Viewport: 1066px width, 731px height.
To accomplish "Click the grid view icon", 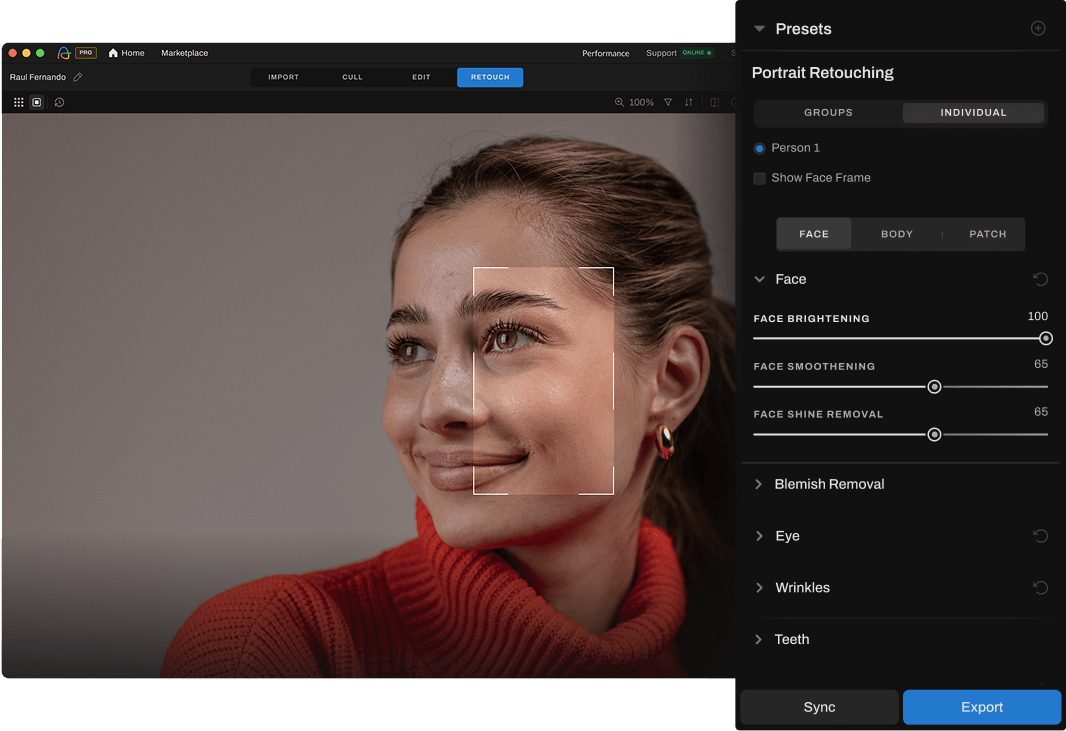I will [19, 102].
